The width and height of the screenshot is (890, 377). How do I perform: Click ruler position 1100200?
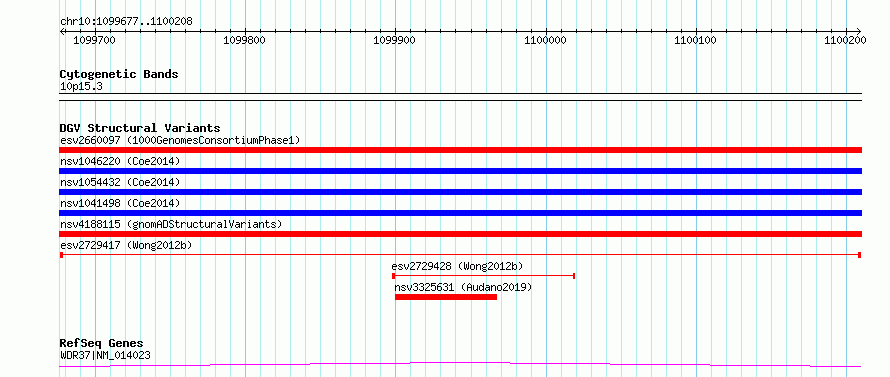(x=846, y=40)
